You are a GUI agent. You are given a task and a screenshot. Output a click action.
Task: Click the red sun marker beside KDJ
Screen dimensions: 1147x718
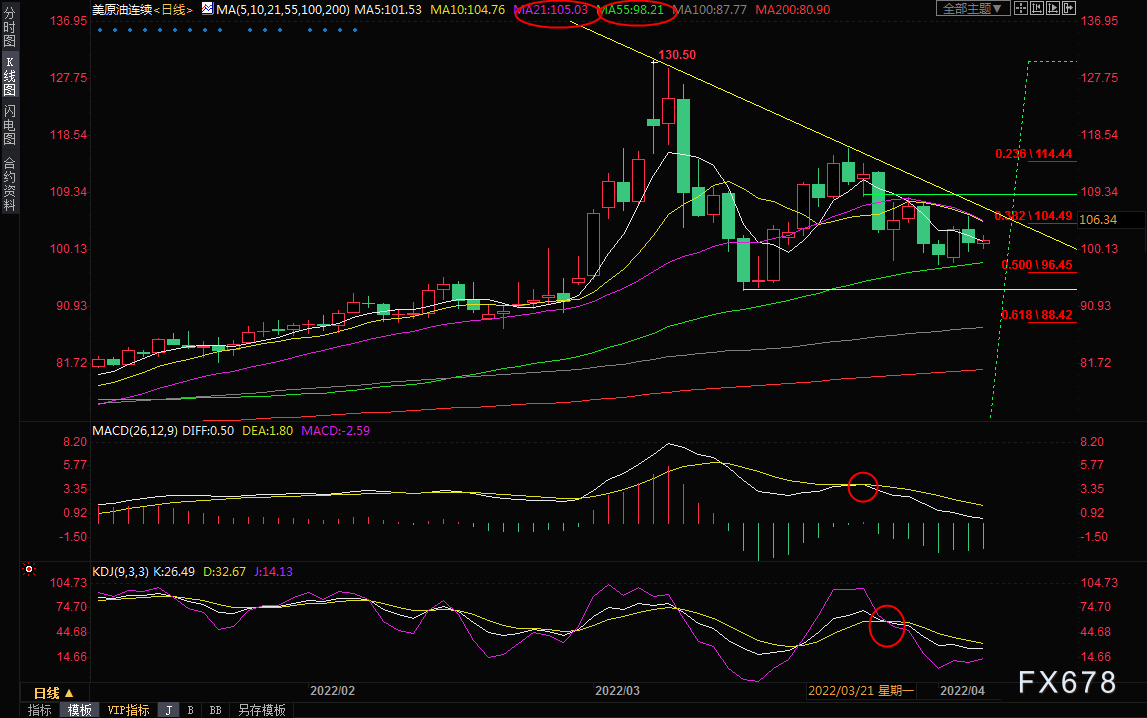point(29,569)
